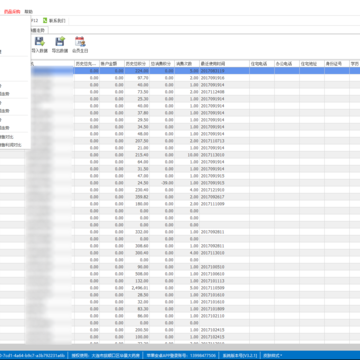Open the 帮助 help menu

point(28,12)
